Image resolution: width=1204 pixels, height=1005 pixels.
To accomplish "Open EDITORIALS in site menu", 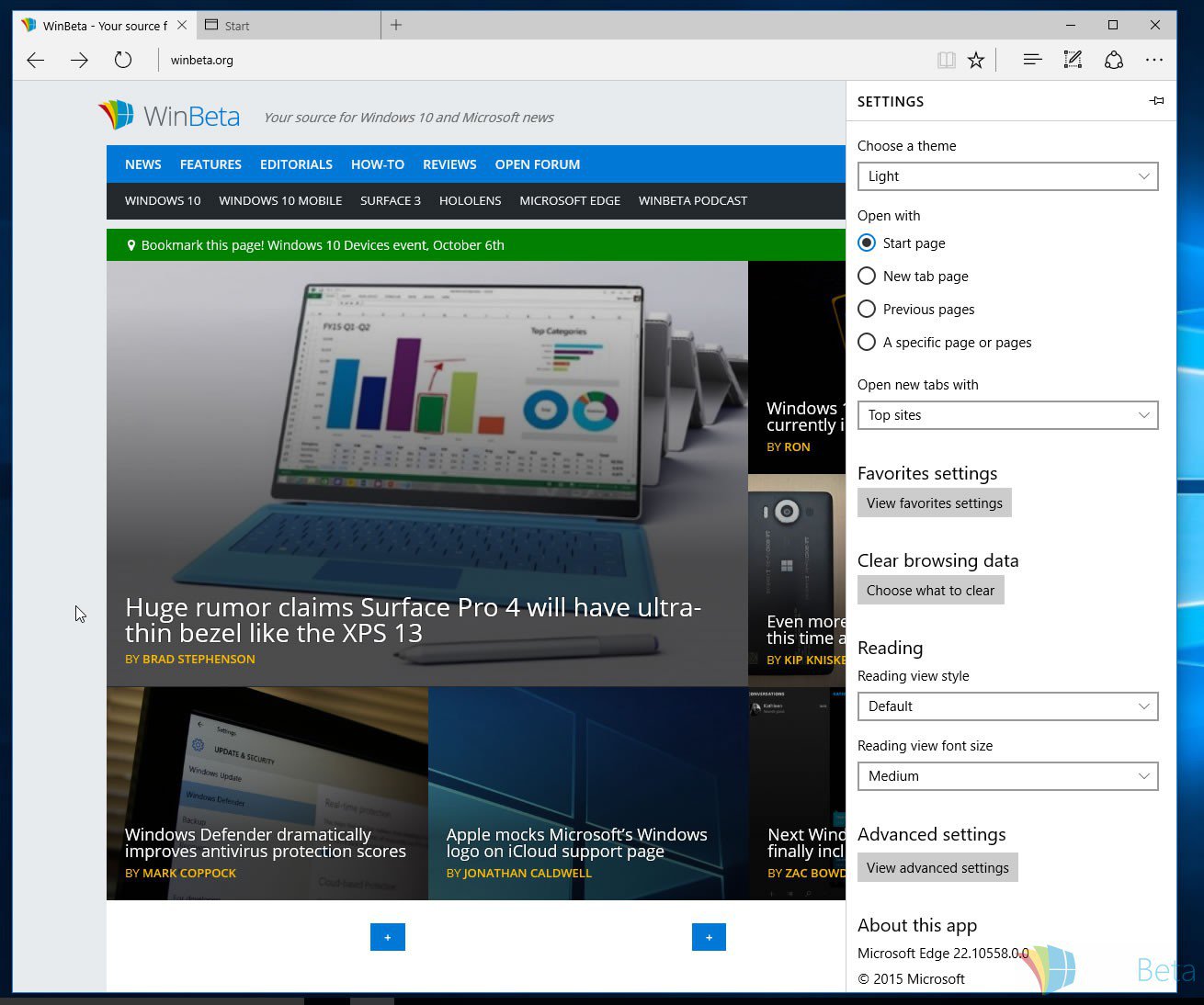I will click(x=296, y=164).
